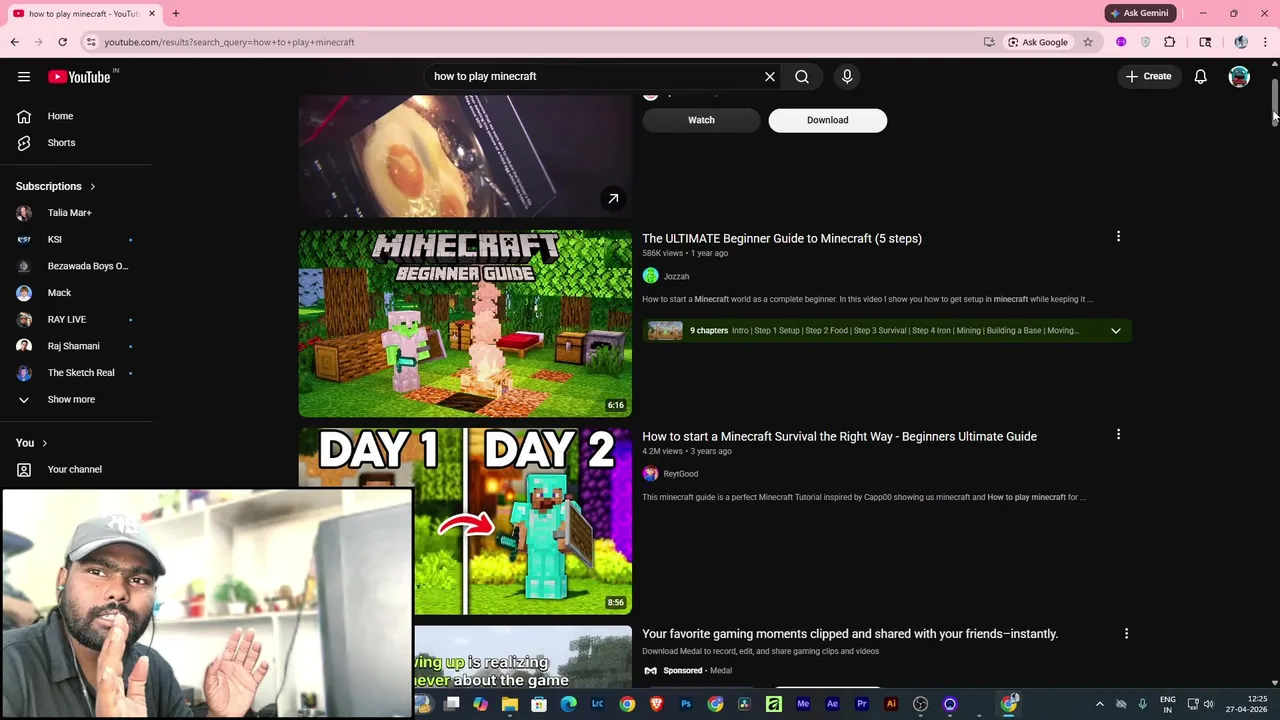
Task: Open RAY LIVE subscription channel
Action: point(67,319)
